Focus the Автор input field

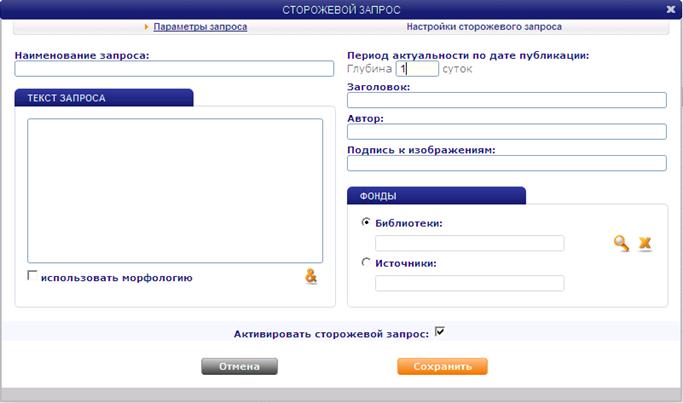507,132
